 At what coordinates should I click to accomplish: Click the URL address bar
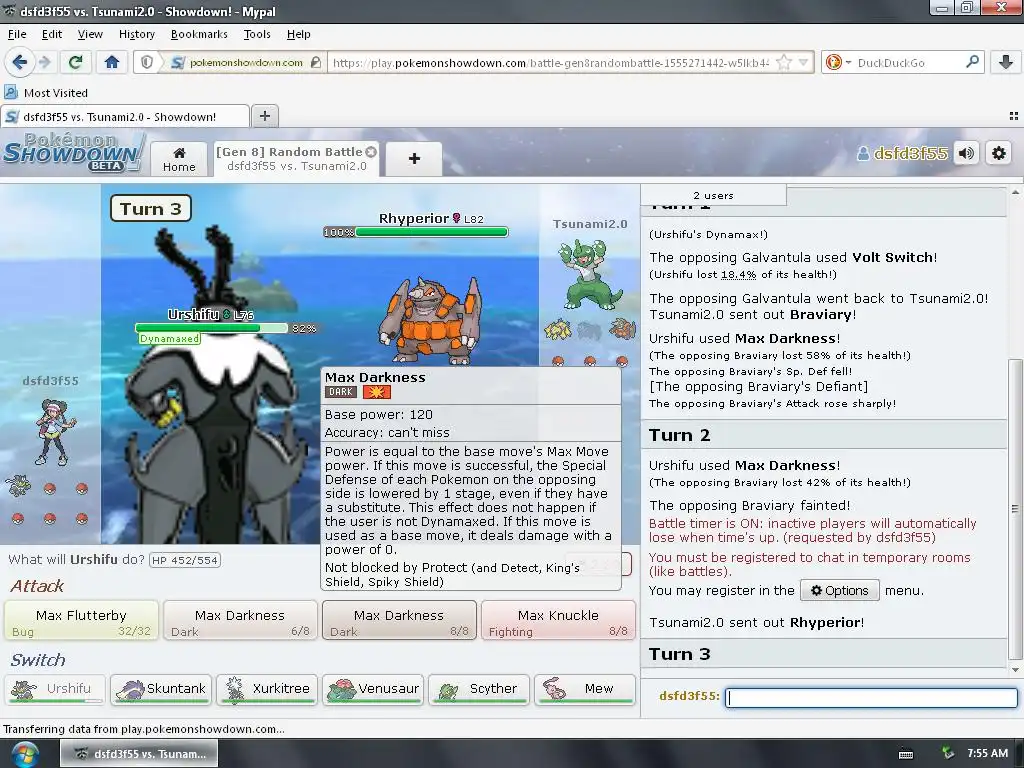point(551,63)
